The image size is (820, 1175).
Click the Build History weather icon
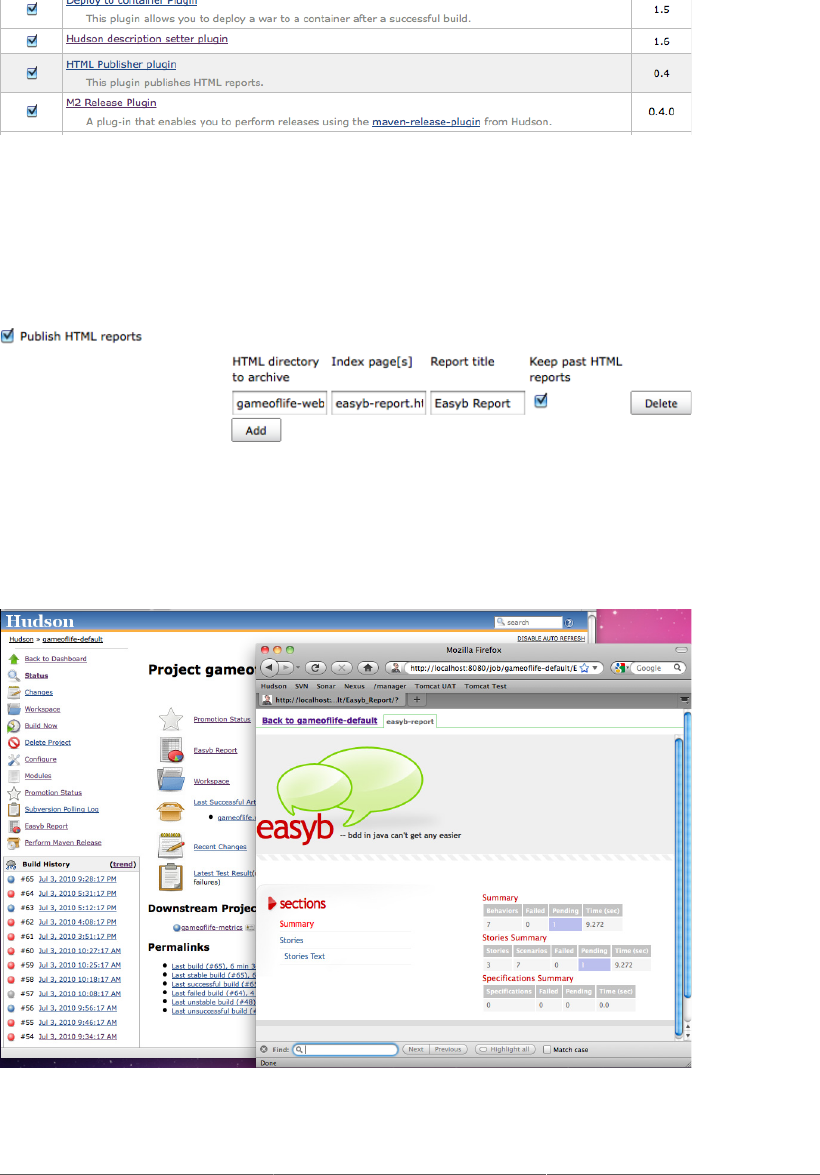click(x=10, y=864)
